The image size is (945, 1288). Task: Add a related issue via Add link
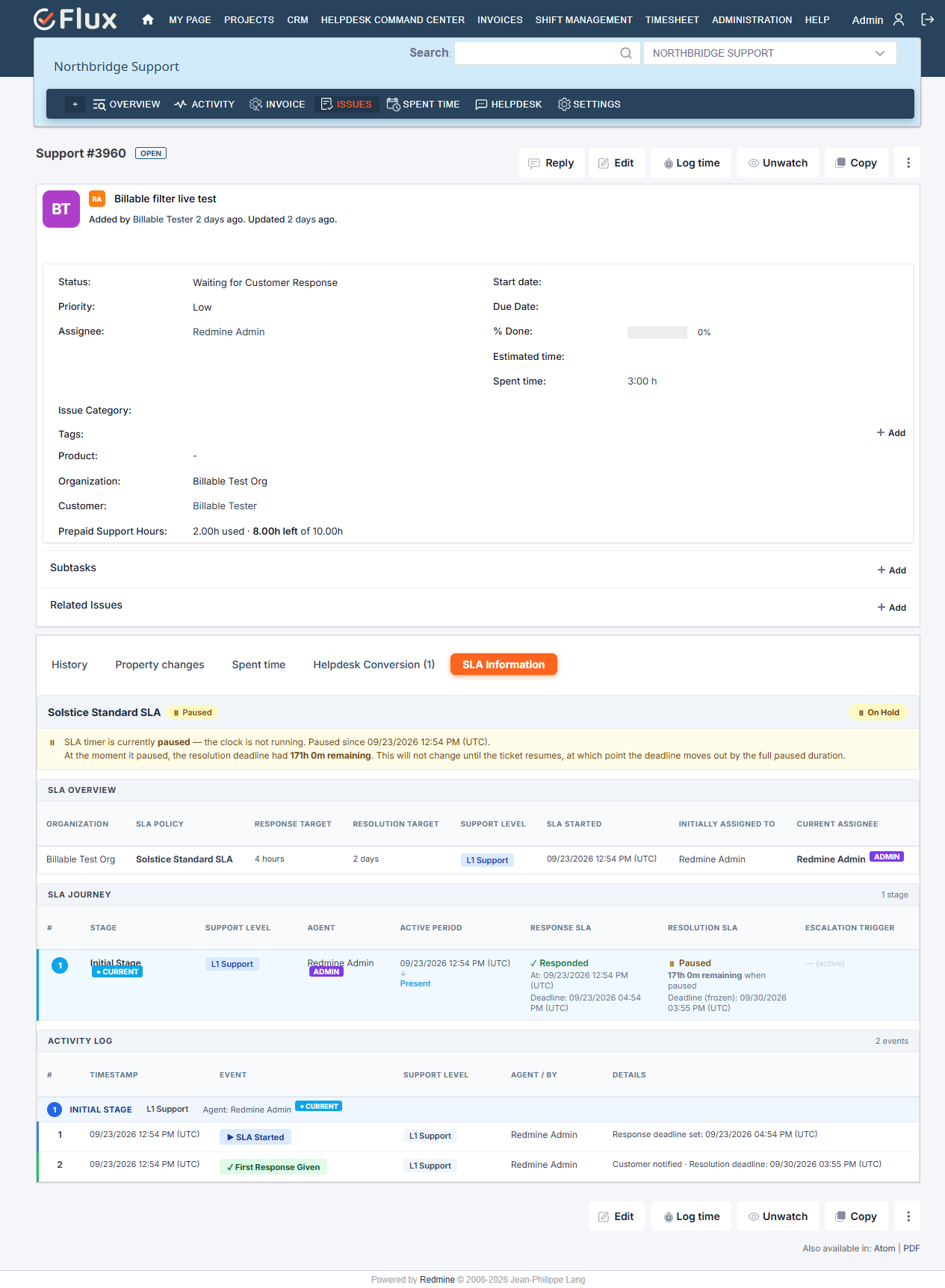892,608
